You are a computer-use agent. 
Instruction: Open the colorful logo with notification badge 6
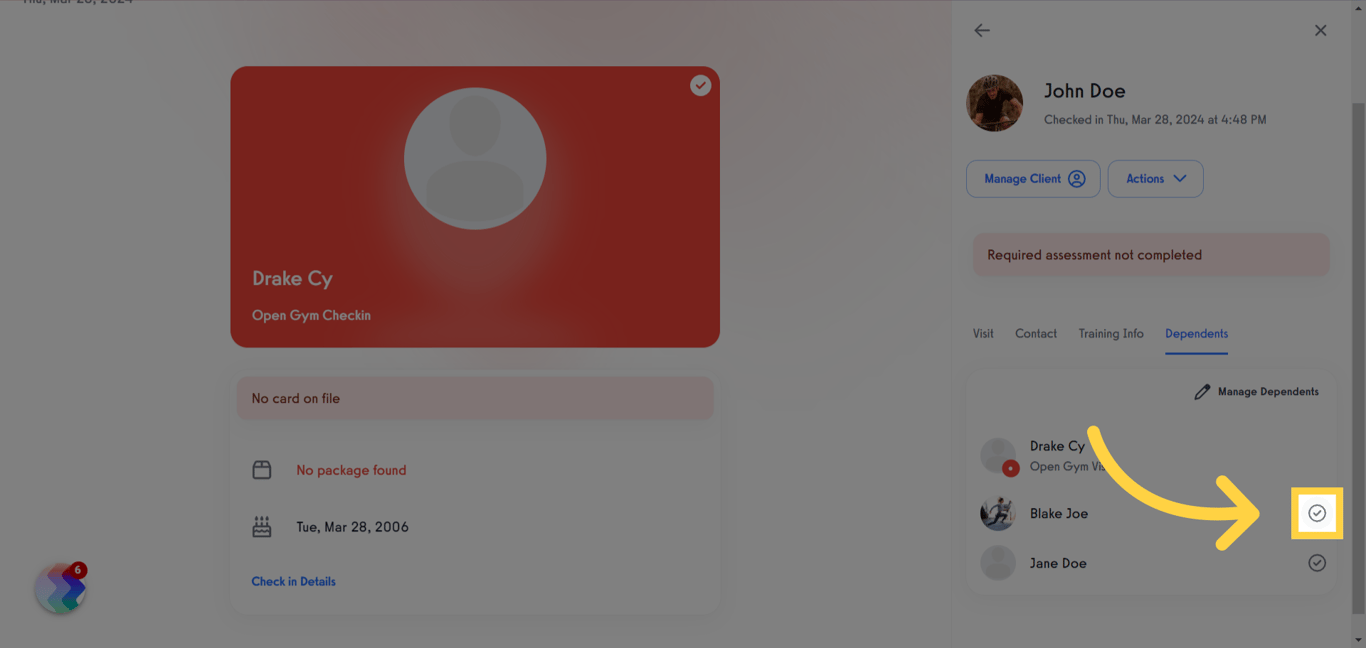click(58, 589)
